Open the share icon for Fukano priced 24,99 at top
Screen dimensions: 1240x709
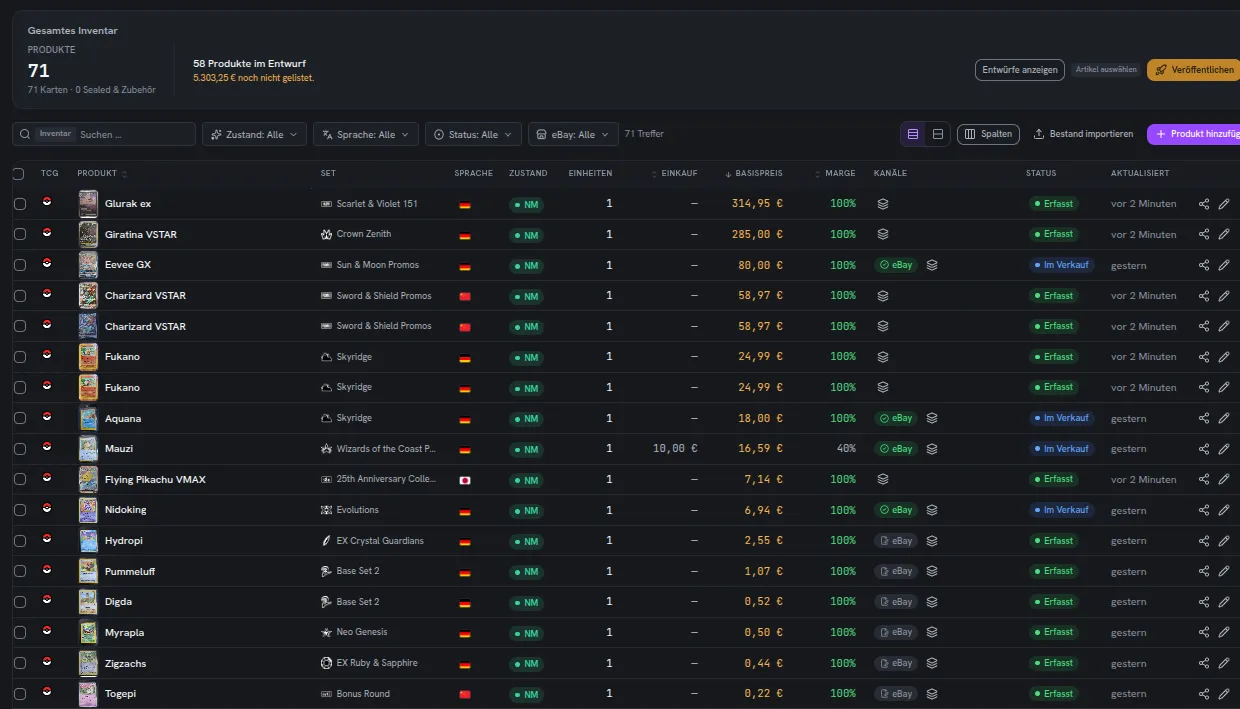[1203, 357]
